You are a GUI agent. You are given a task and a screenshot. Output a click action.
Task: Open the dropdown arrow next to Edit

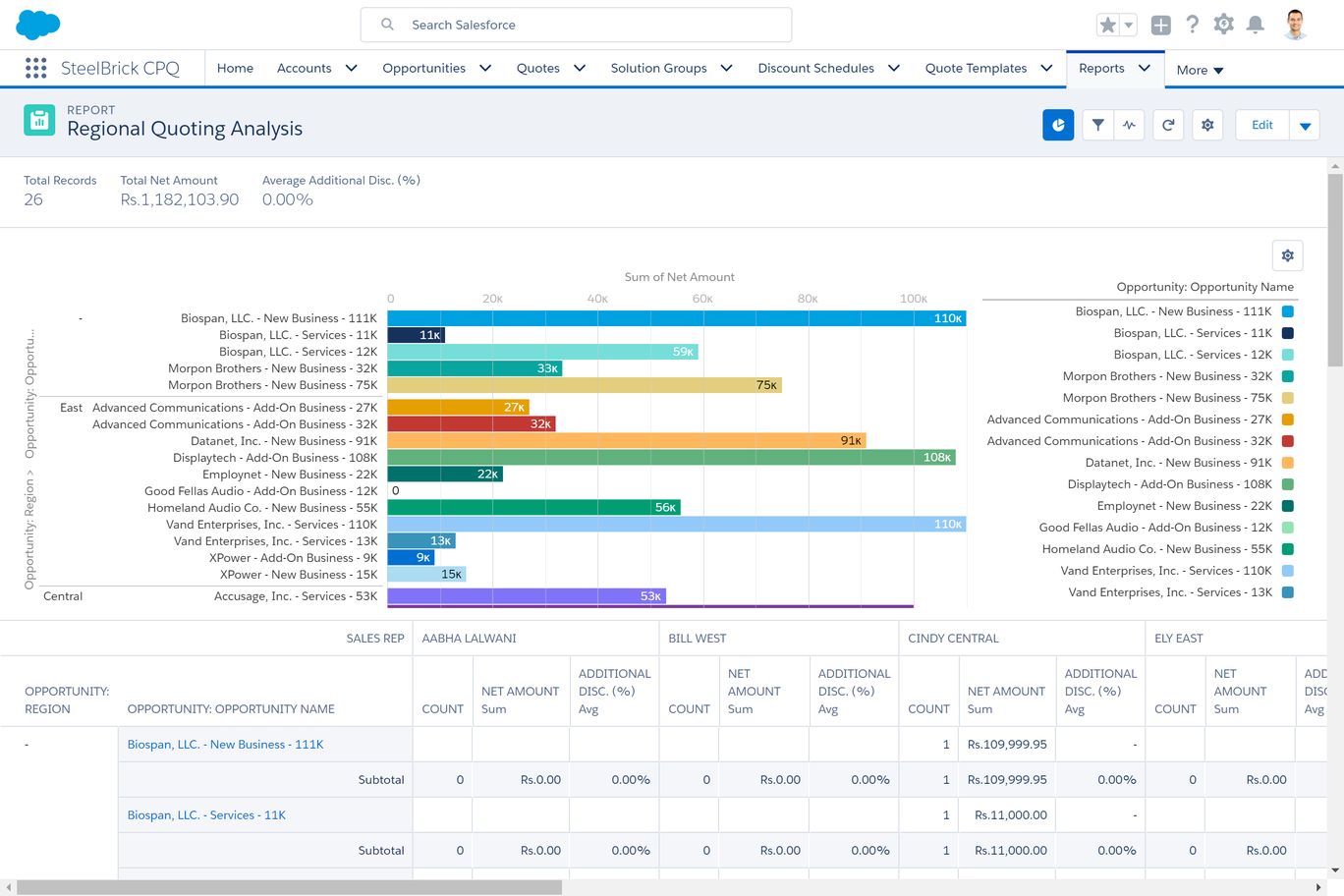click(1305, 126)
